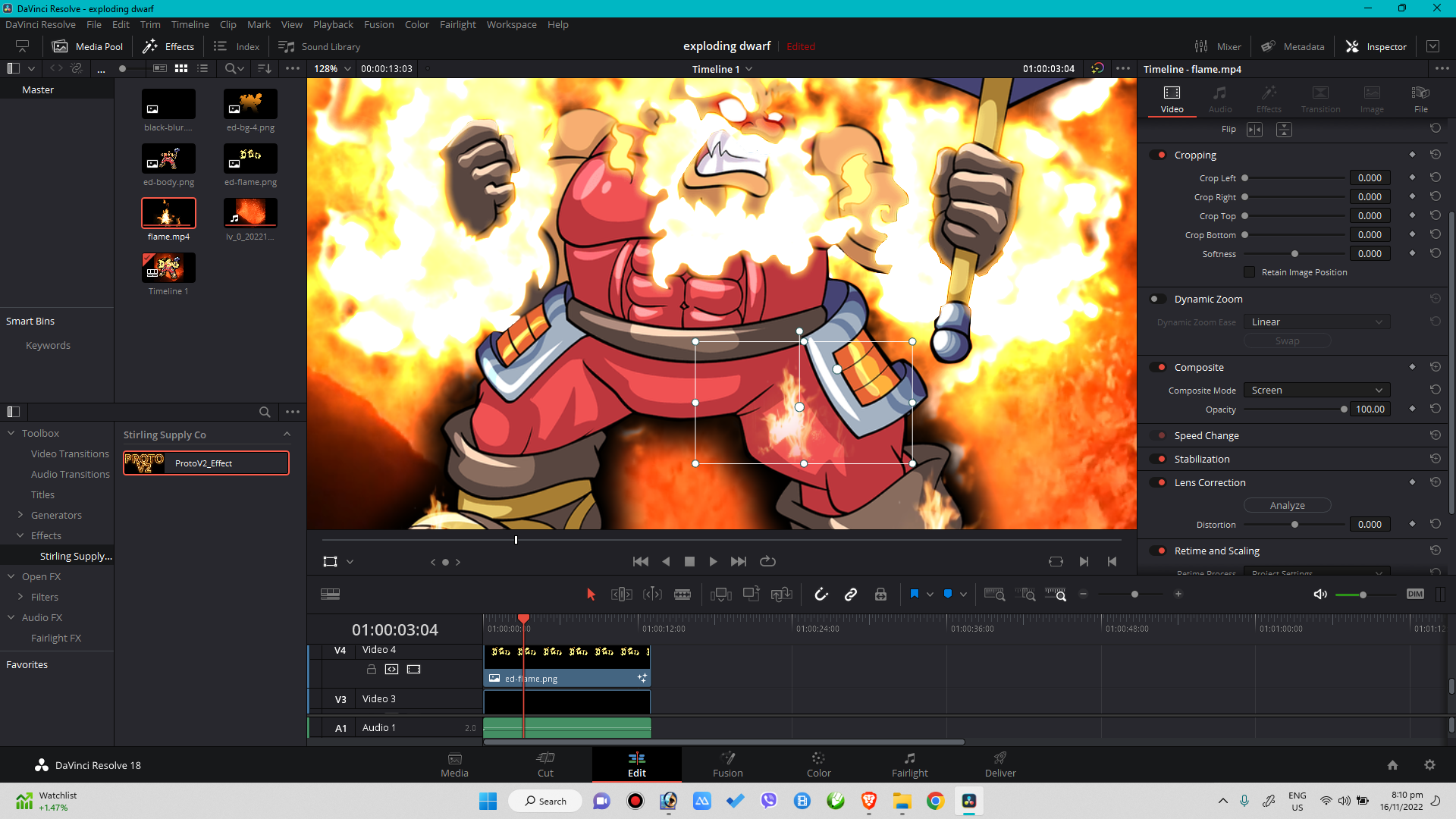1456x819 pixels.
Task: Collapse the Stirling Supply Co group
Action: (287, 435)
